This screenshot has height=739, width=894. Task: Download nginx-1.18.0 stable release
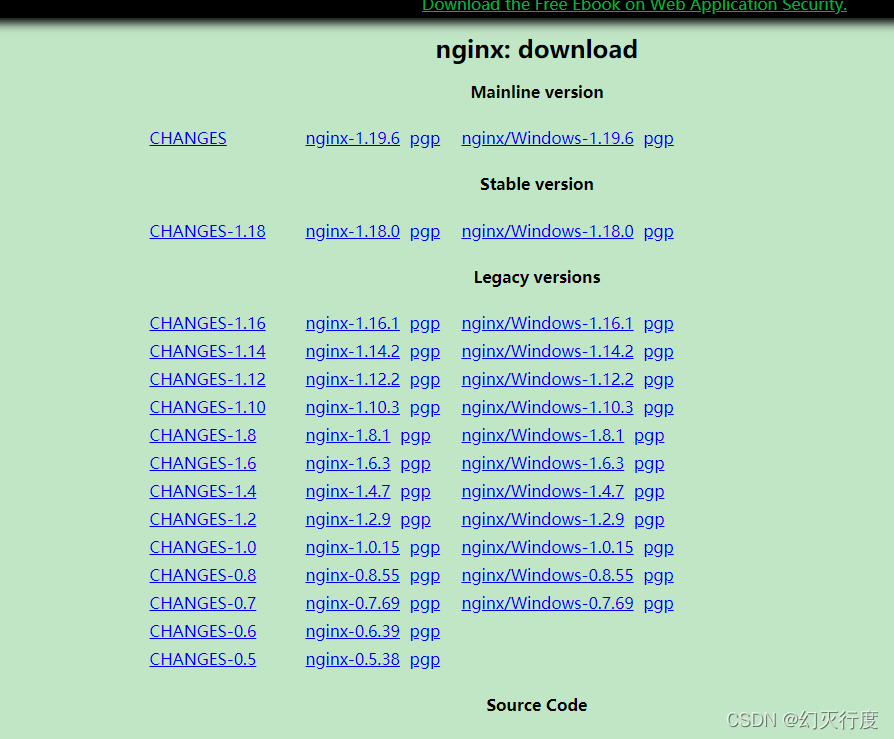tap(352, 232)
